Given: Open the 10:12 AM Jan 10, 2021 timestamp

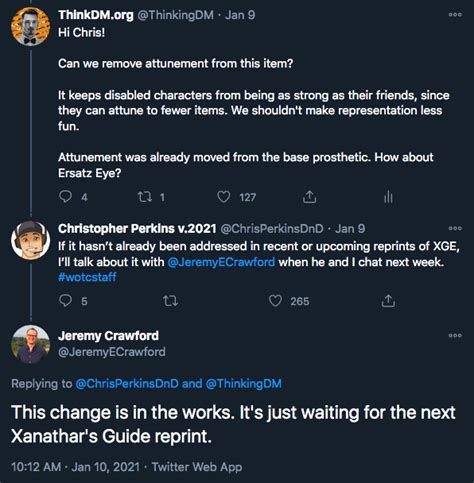Looking at the screenshot, I should [x=75, y=467].
